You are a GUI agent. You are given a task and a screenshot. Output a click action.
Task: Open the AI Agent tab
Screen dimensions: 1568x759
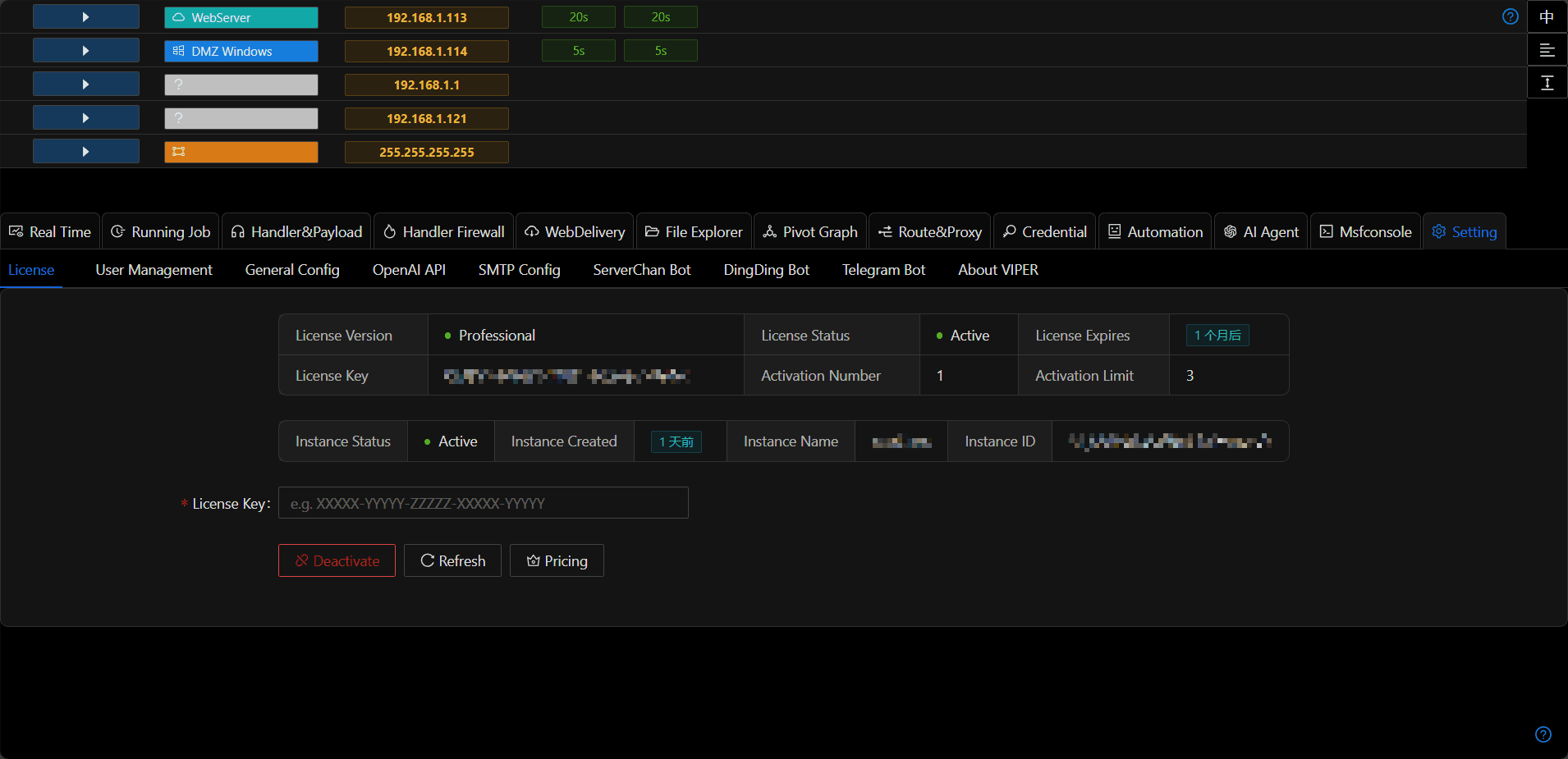click(1261, 231)
